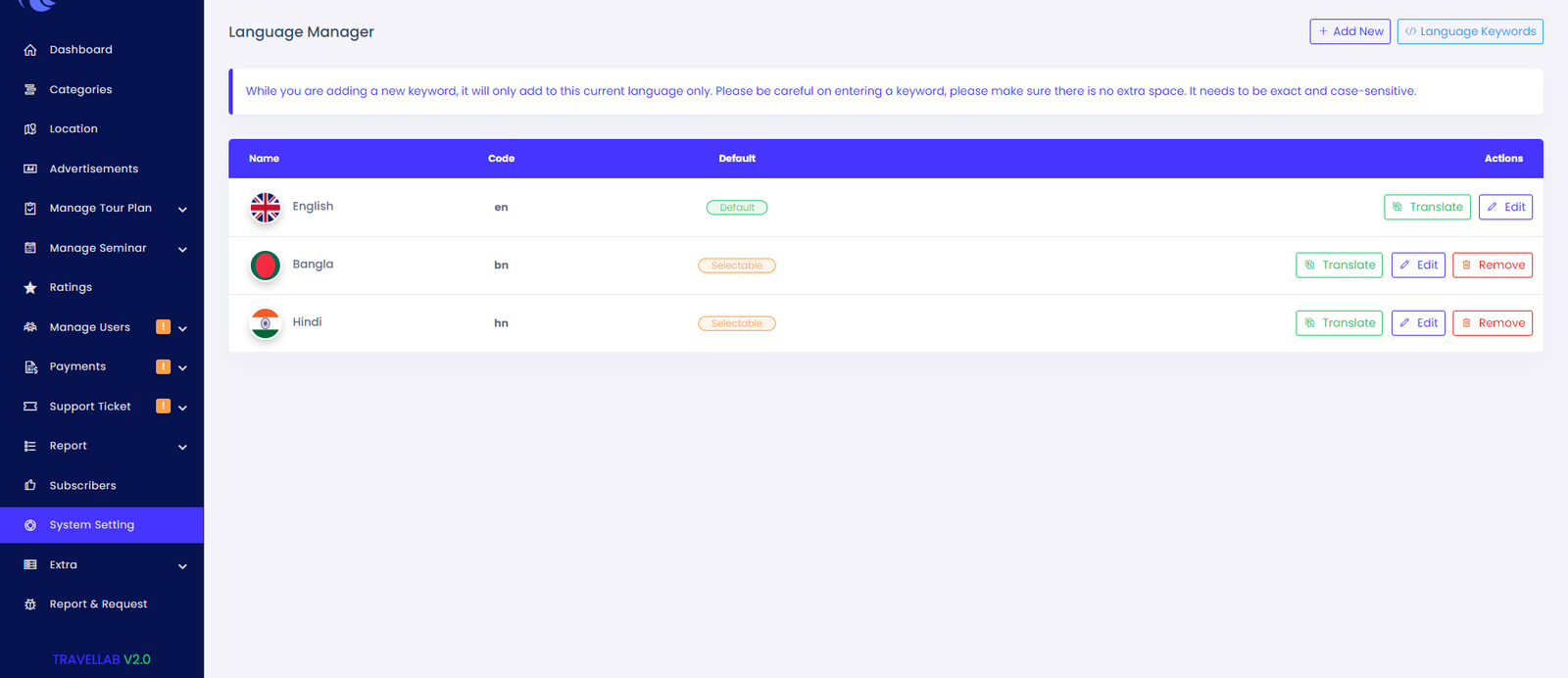Click the Categories icon in sidebar

click(30, 90)
